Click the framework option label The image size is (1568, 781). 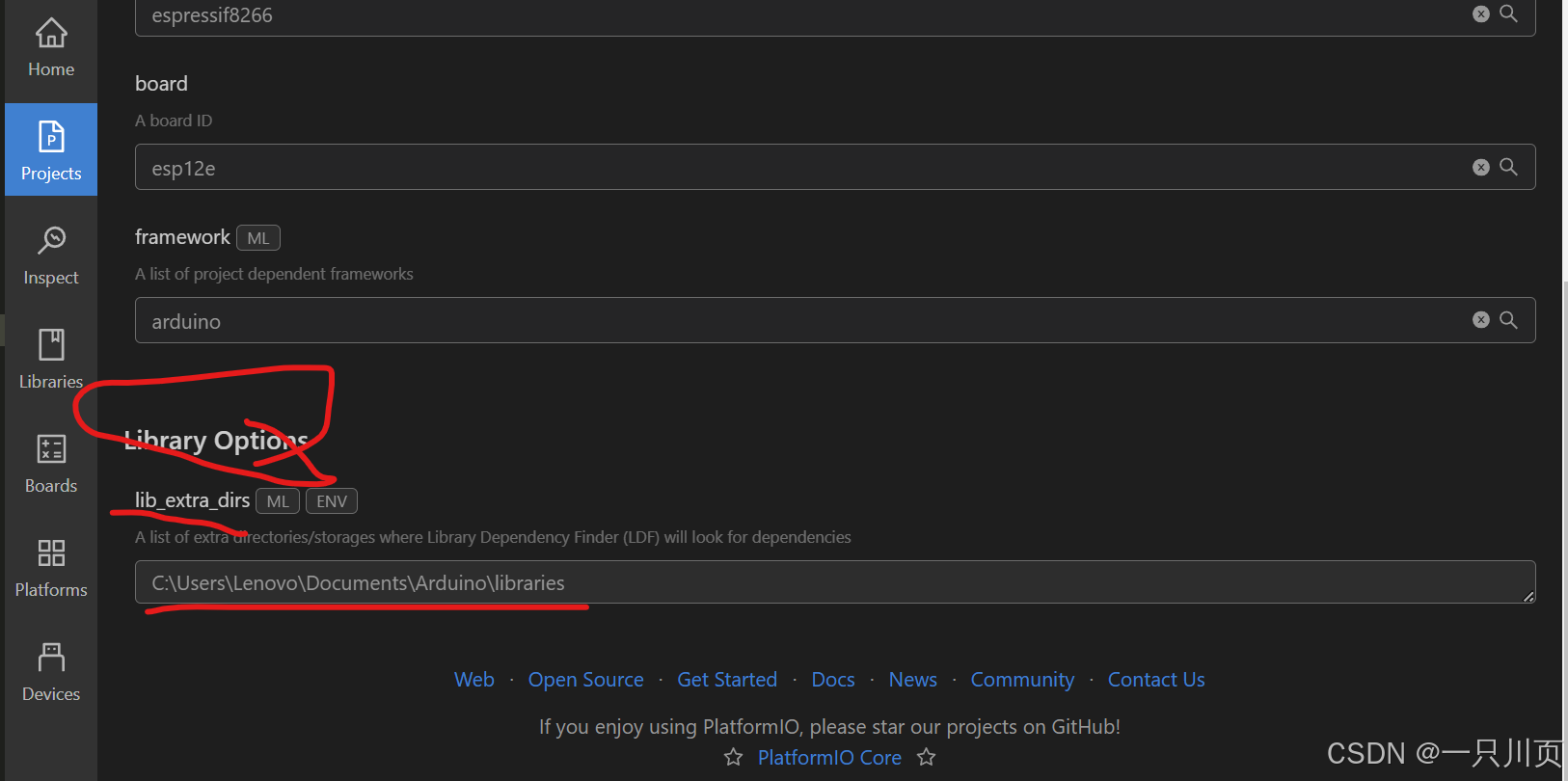(x=182, y=237)
